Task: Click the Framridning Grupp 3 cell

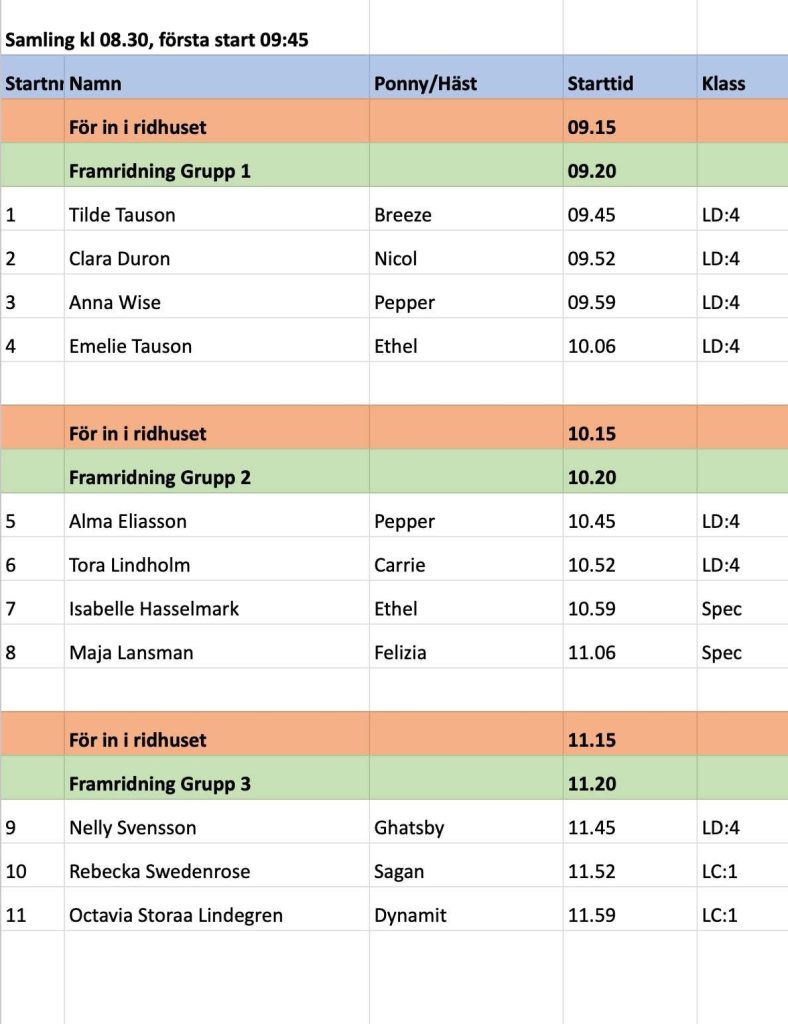Action: click(159, 784)
